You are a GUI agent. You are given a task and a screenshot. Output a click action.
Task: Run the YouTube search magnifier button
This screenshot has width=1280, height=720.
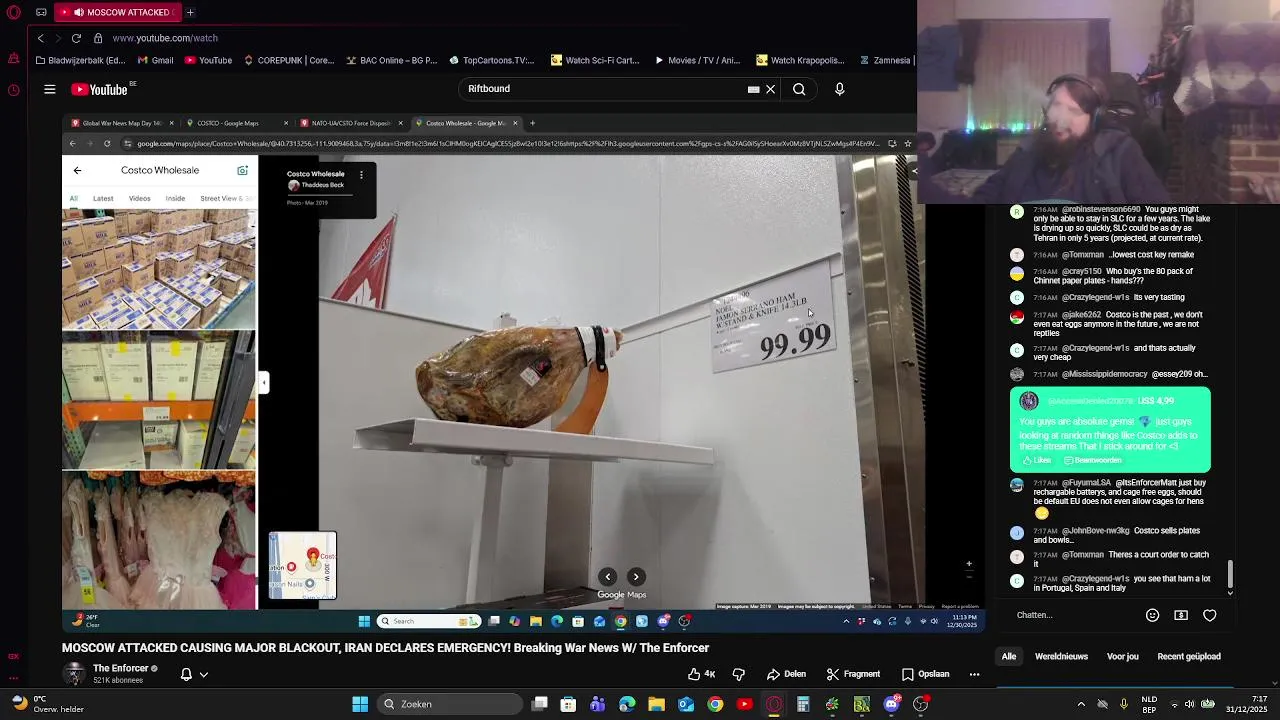click(799, 89)
